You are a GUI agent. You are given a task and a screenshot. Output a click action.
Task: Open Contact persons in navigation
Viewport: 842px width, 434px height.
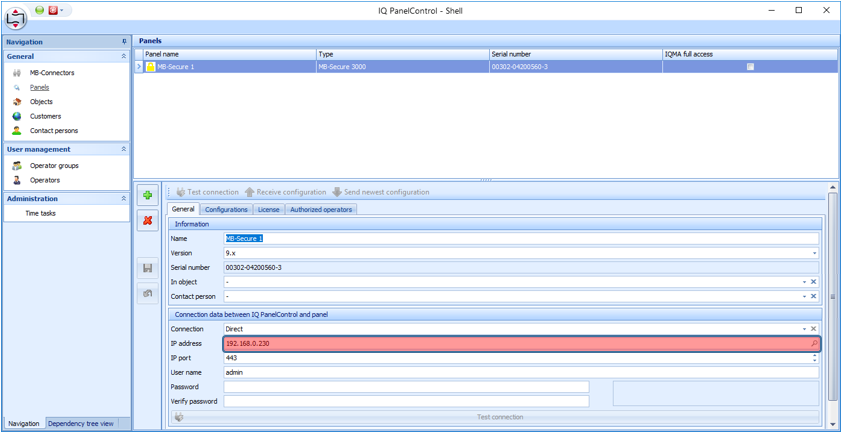click(54, 131)
